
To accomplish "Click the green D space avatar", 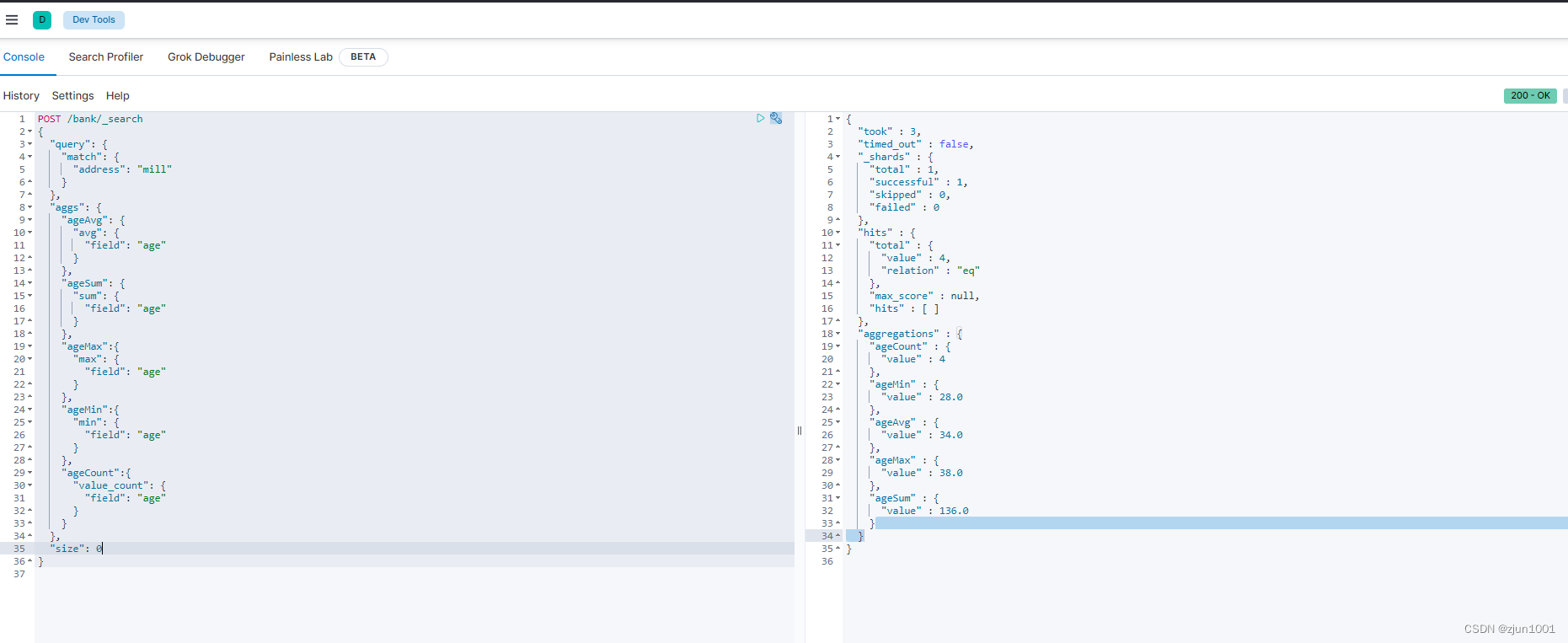I will click(42, 19).
